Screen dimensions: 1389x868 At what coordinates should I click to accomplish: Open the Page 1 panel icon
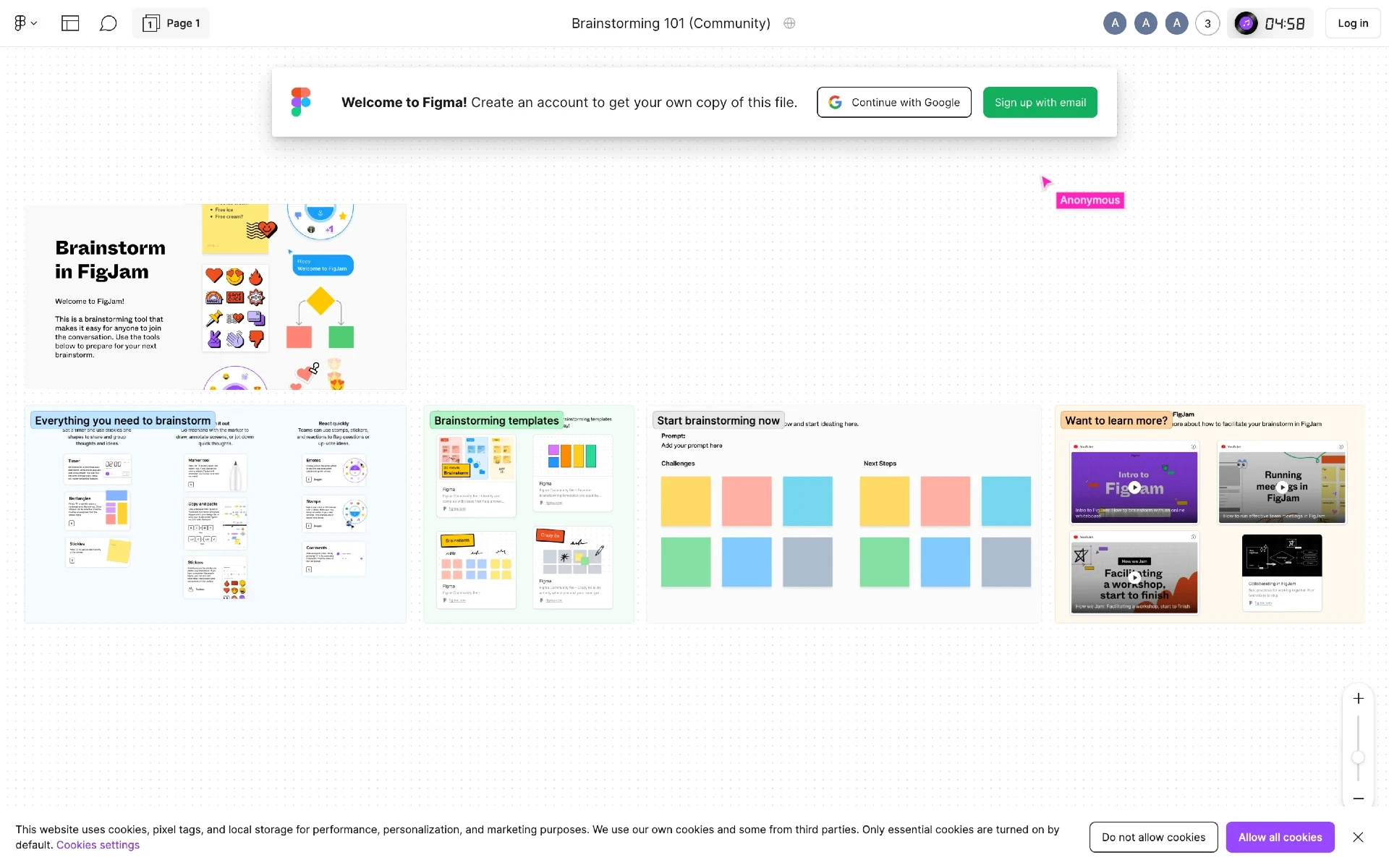pyautogui.click(x=151, y=23)
